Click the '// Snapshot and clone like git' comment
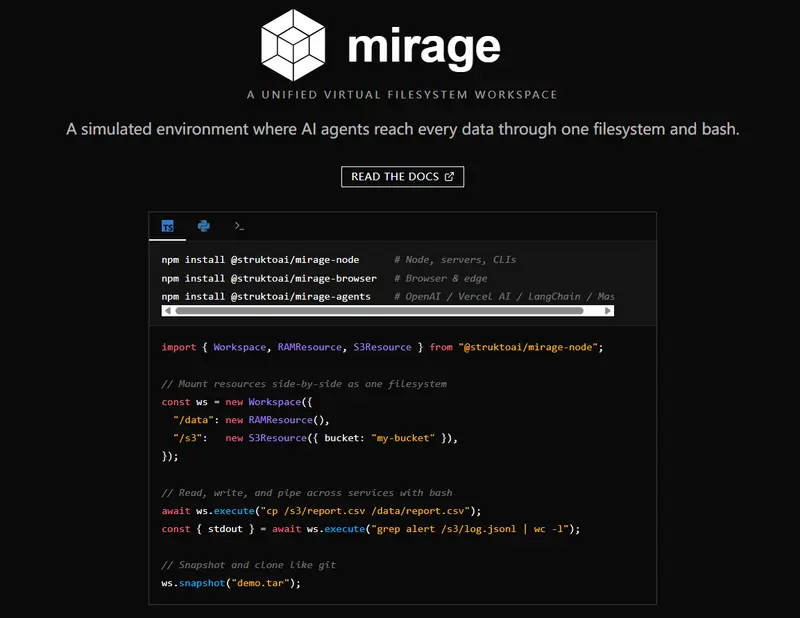800x618 pixels. coord(248,565)
